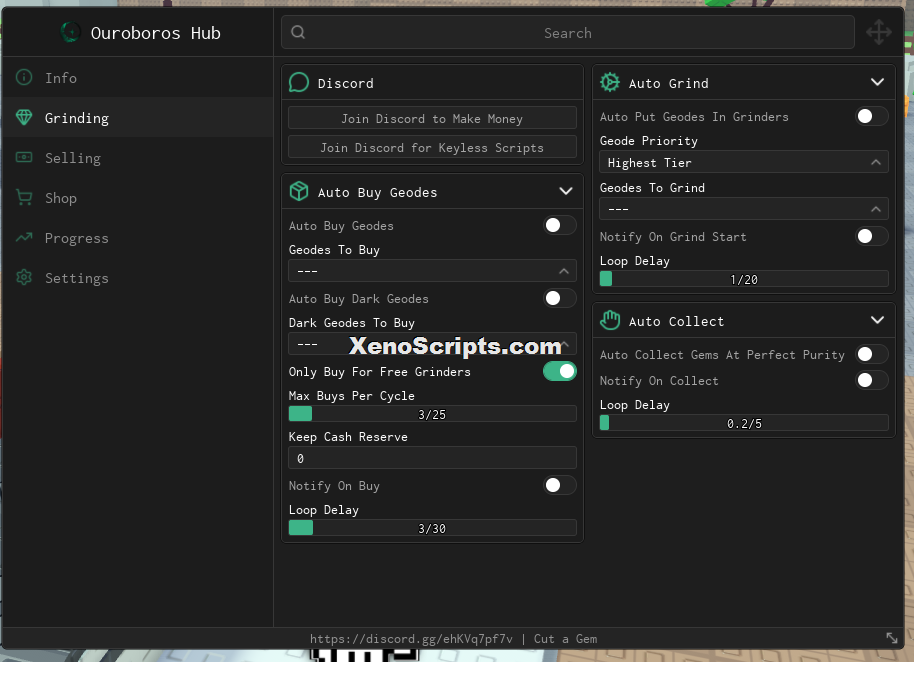Click the Search input field

568,33
